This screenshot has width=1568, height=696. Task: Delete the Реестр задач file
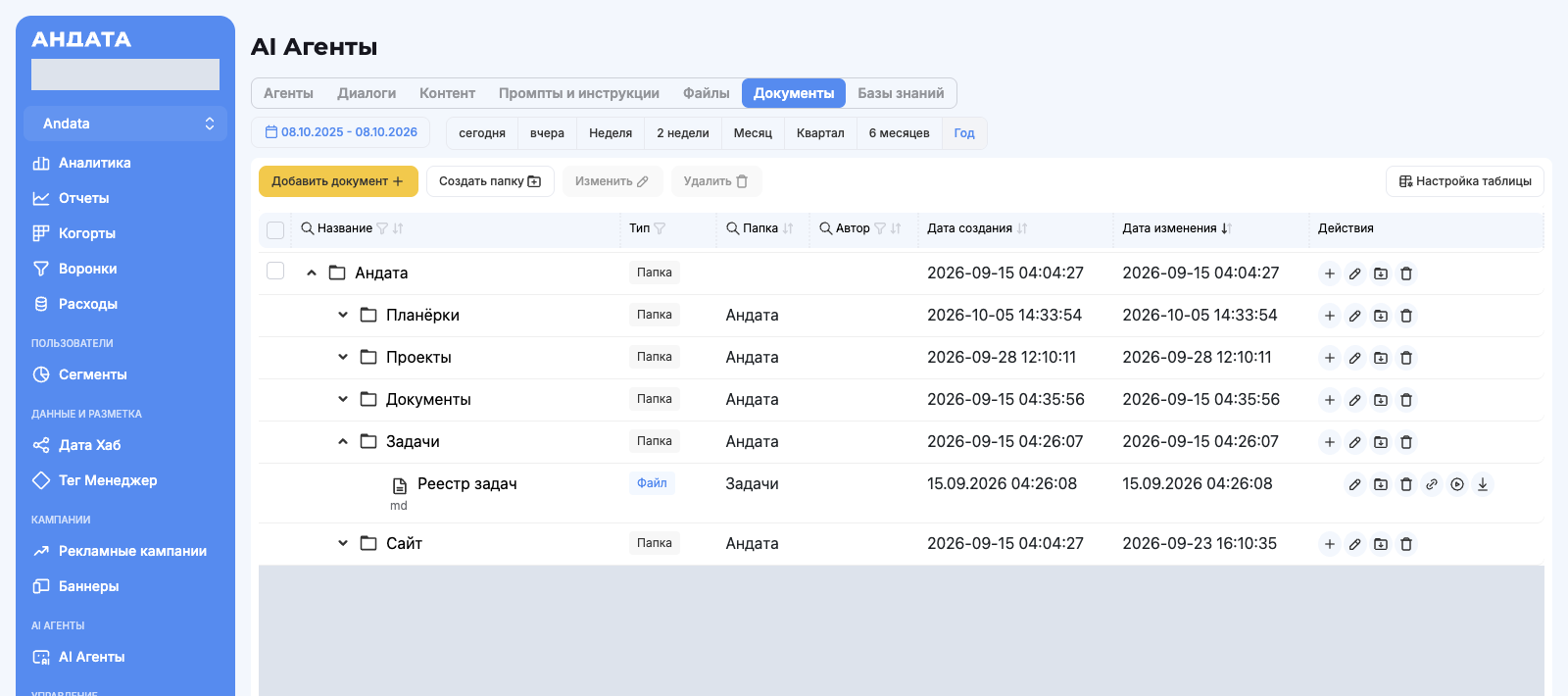(1406, 484)
